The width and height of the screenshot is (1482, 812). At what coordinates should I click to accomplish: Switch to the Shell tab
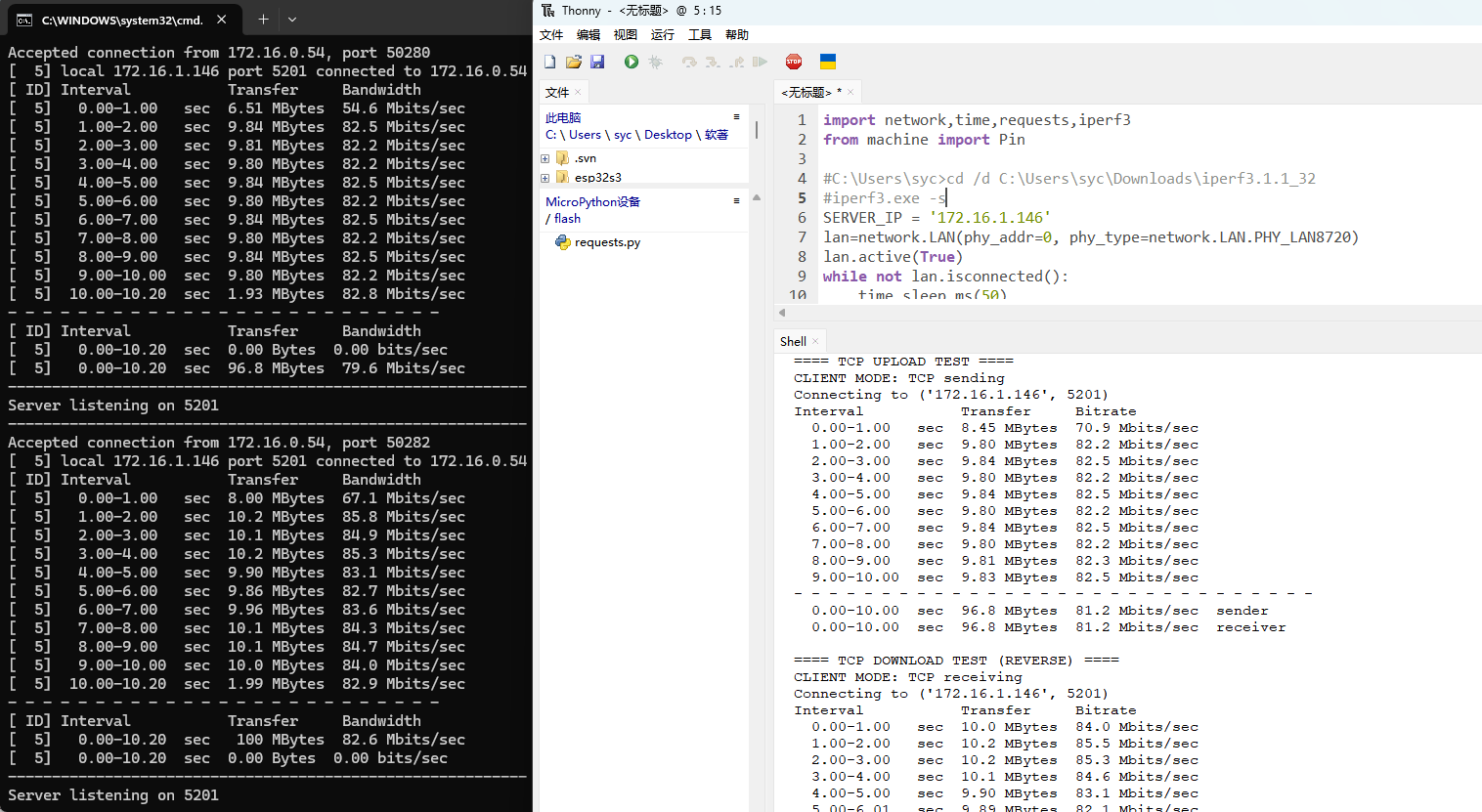click(793, 341)
